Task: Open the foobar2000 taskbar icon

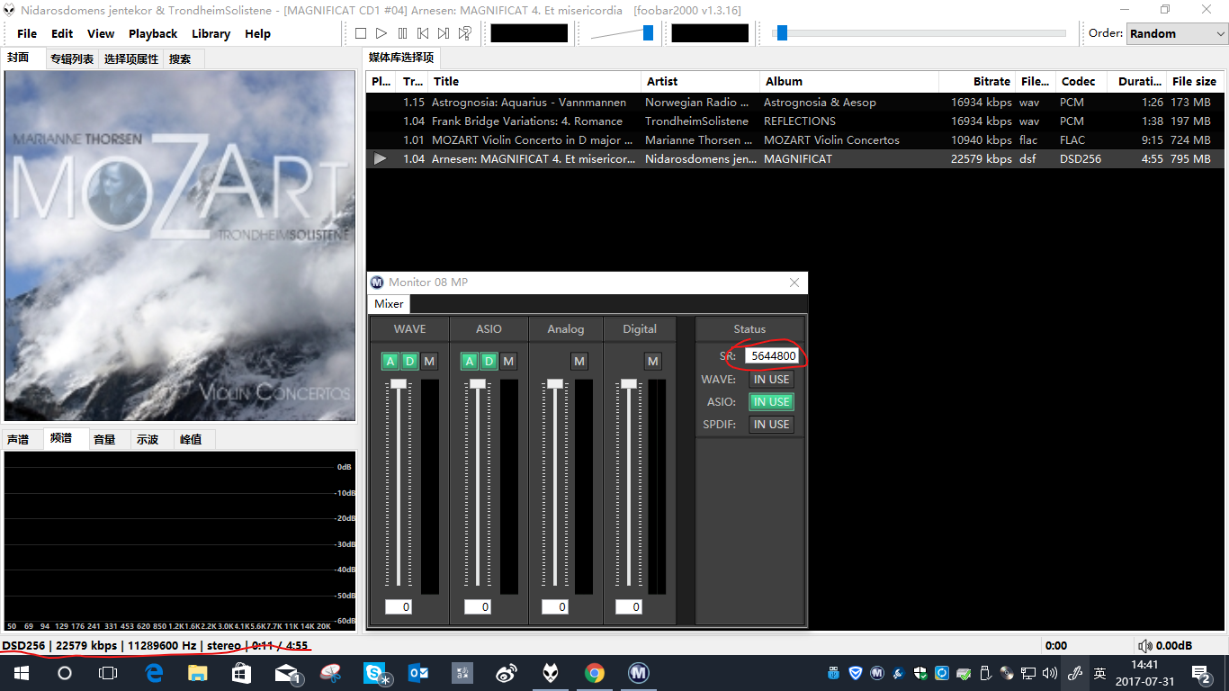Action: 550,673
